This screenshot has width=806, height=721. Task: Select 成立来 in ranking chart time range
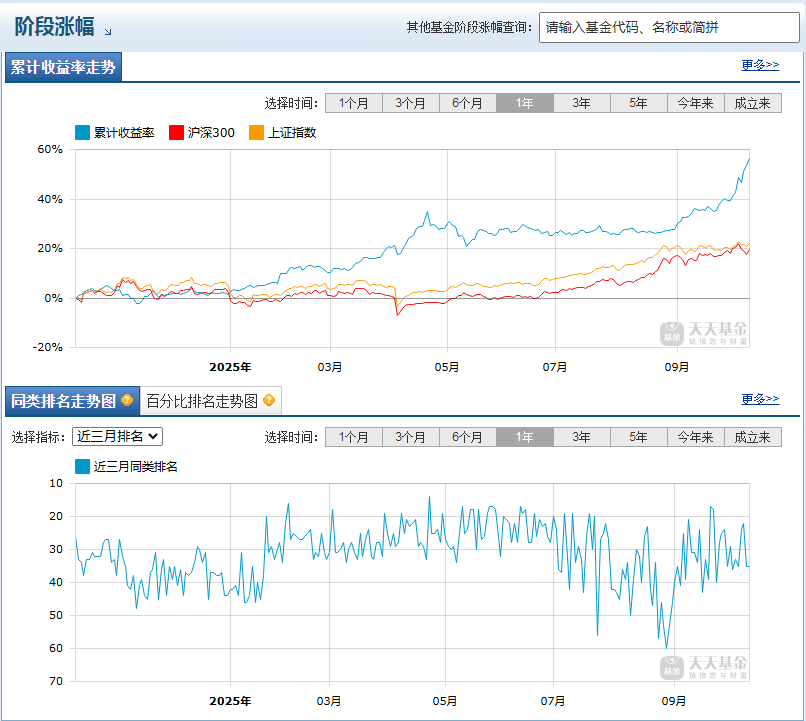(753, 437)
